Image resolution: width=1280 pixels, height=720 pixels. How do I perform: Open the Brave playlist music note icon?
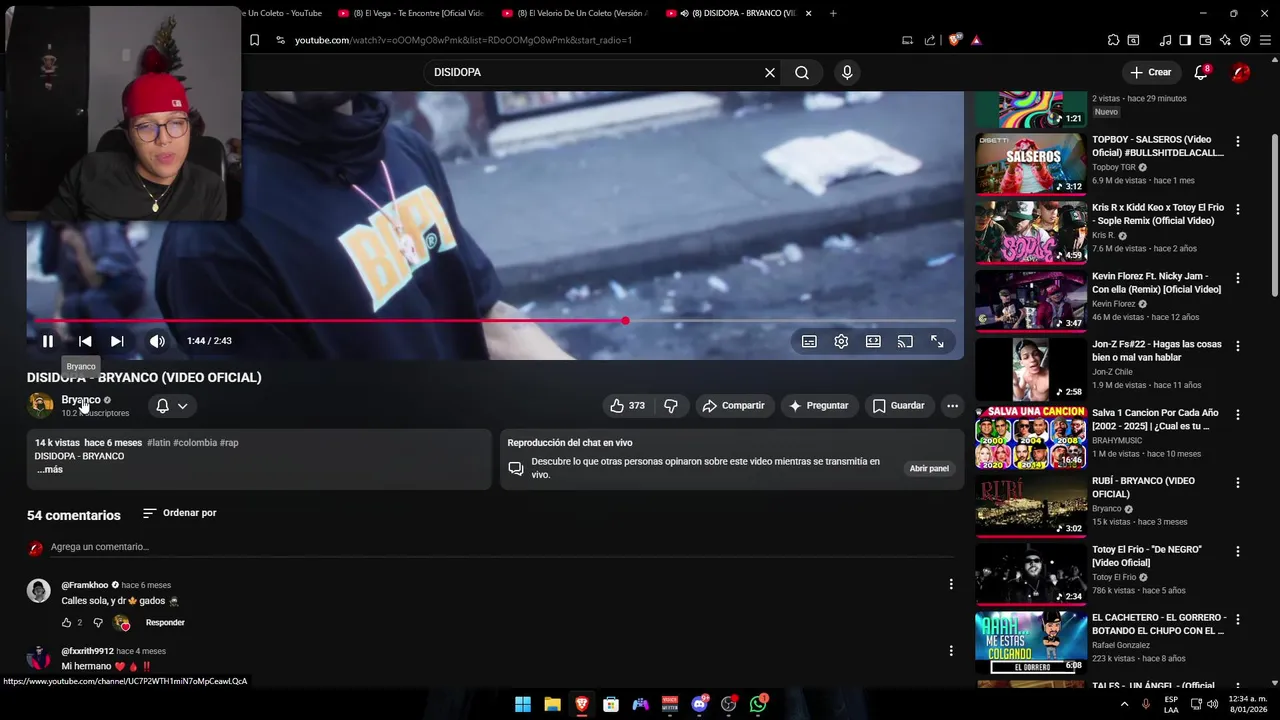1165,40
